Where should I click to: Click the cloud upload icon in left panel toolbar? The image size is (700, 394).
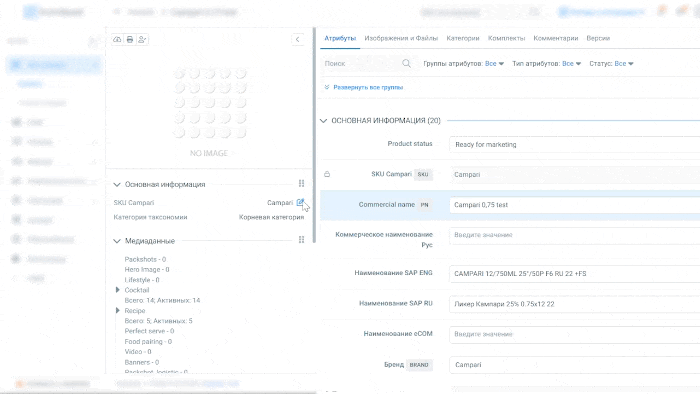pyautogui.click(x=117, y=39)
